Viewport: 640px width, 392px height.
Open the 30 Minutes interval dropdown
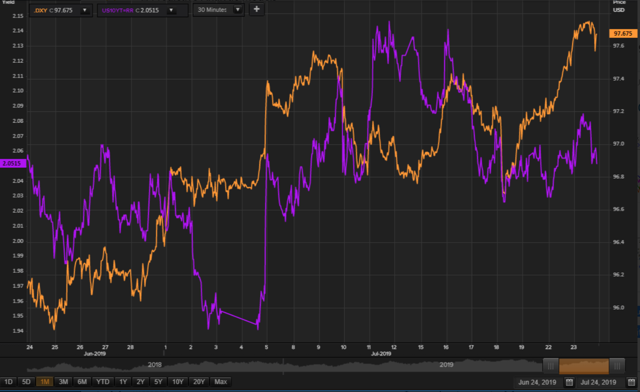[218, 10]
